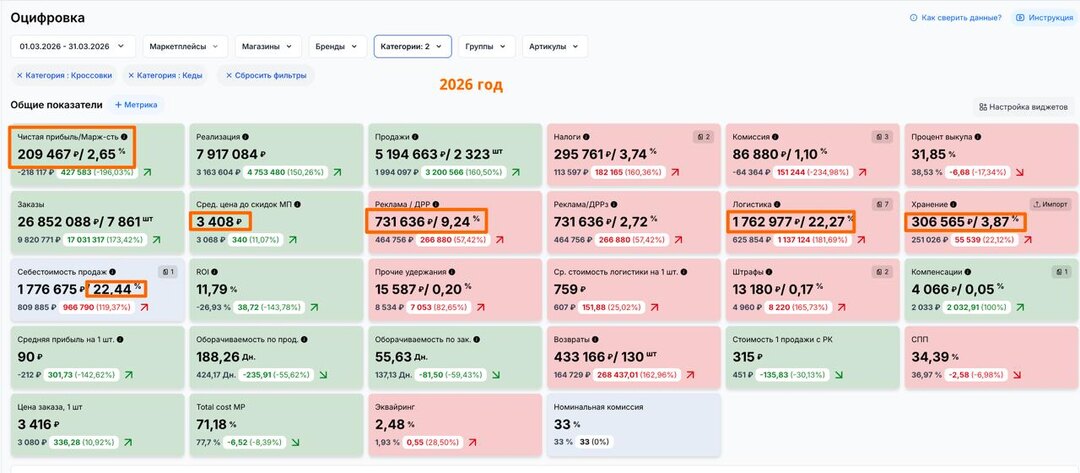Click Сбросить фильтры to reset filters
This screenshot has height=473, width=1080.
coord(266,76)
